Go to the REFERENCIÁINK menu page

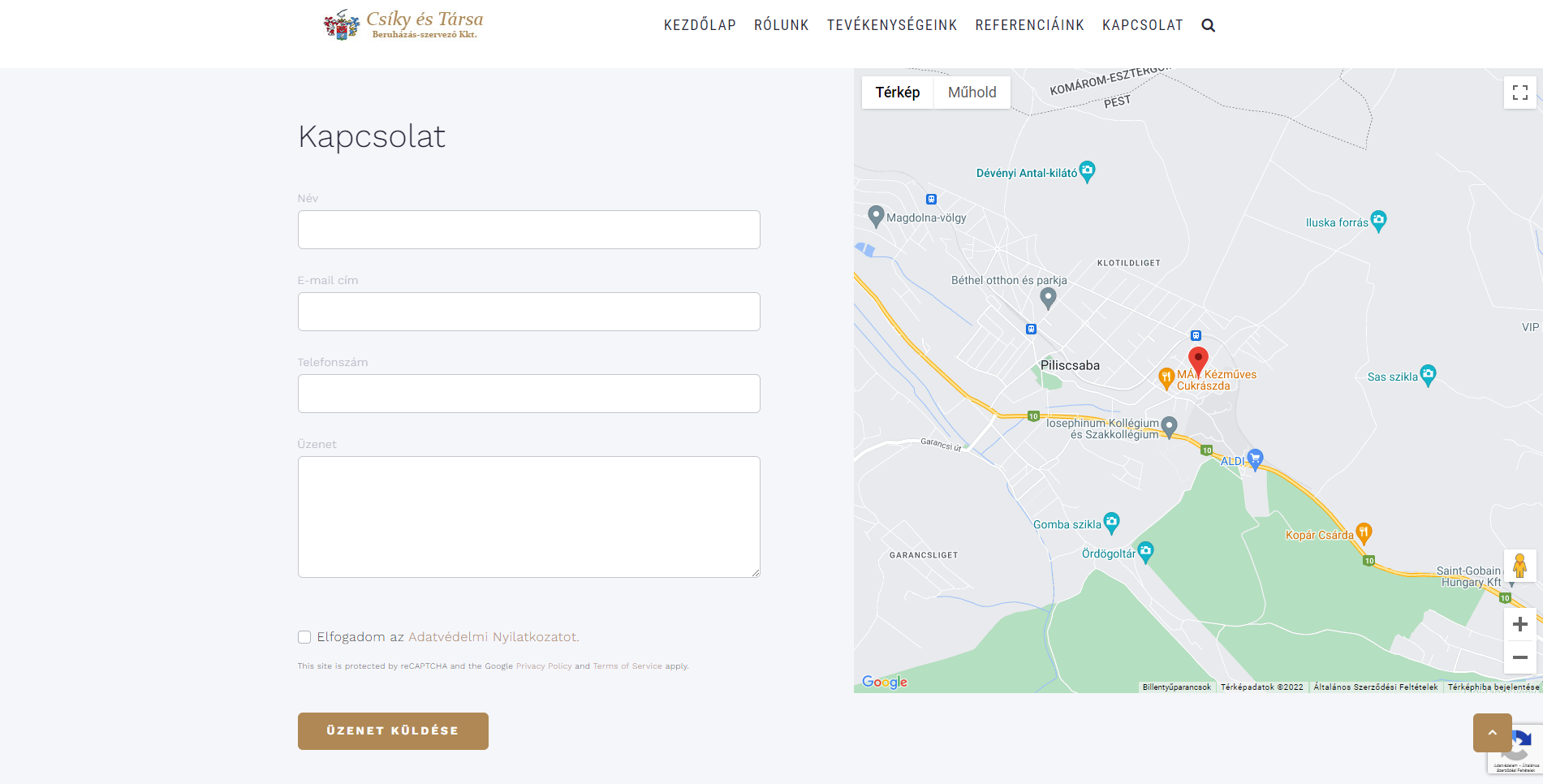(x=1029, y=25)
